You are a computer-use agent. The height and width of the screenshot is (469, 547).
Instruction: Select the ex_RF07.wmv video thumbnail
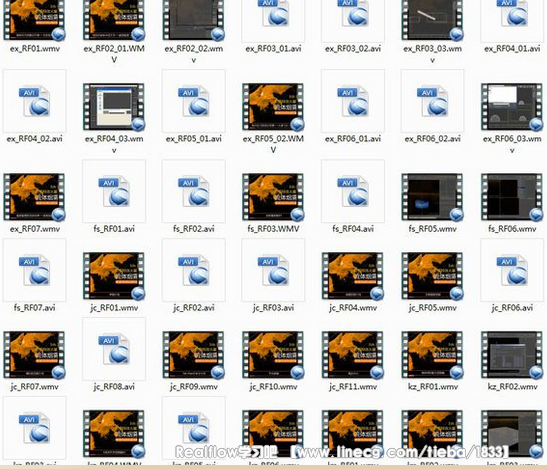click(34, 197)
